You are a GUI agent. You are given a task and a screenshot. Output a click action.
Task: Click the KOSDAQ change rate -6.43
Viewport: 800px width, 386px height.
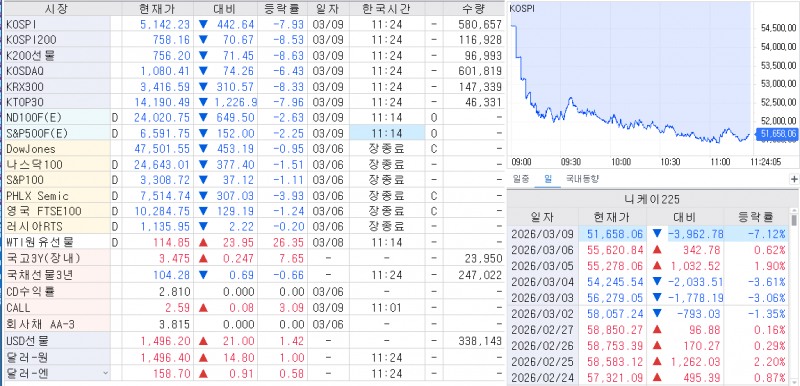click(x=288, y=71)
